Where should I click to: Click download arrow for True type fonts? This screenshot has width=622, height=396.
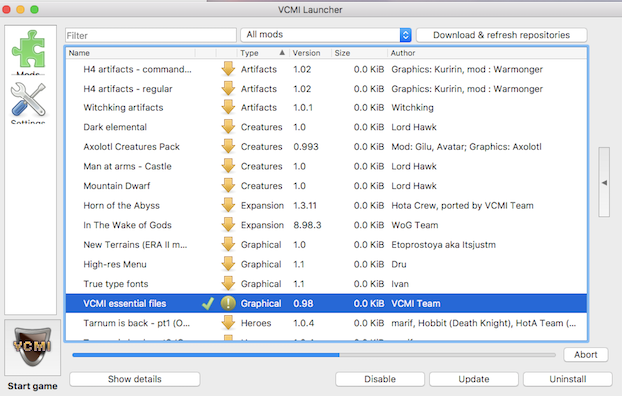[228, 284]
